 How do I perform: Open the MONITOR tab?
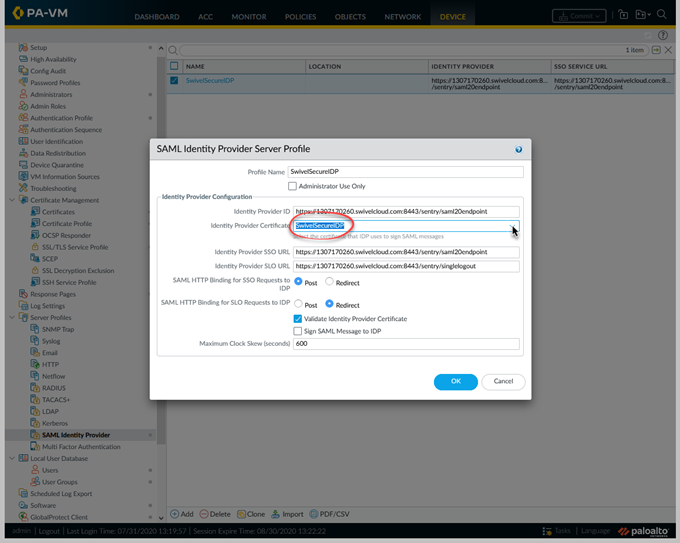249,17
